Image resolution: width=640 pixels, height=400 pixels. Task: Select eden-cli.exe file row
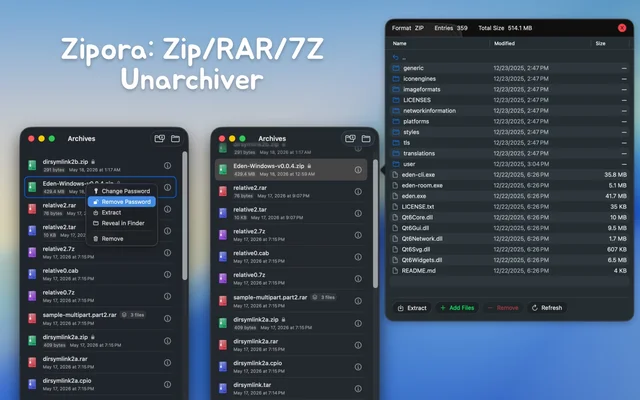tap(509, 175)
